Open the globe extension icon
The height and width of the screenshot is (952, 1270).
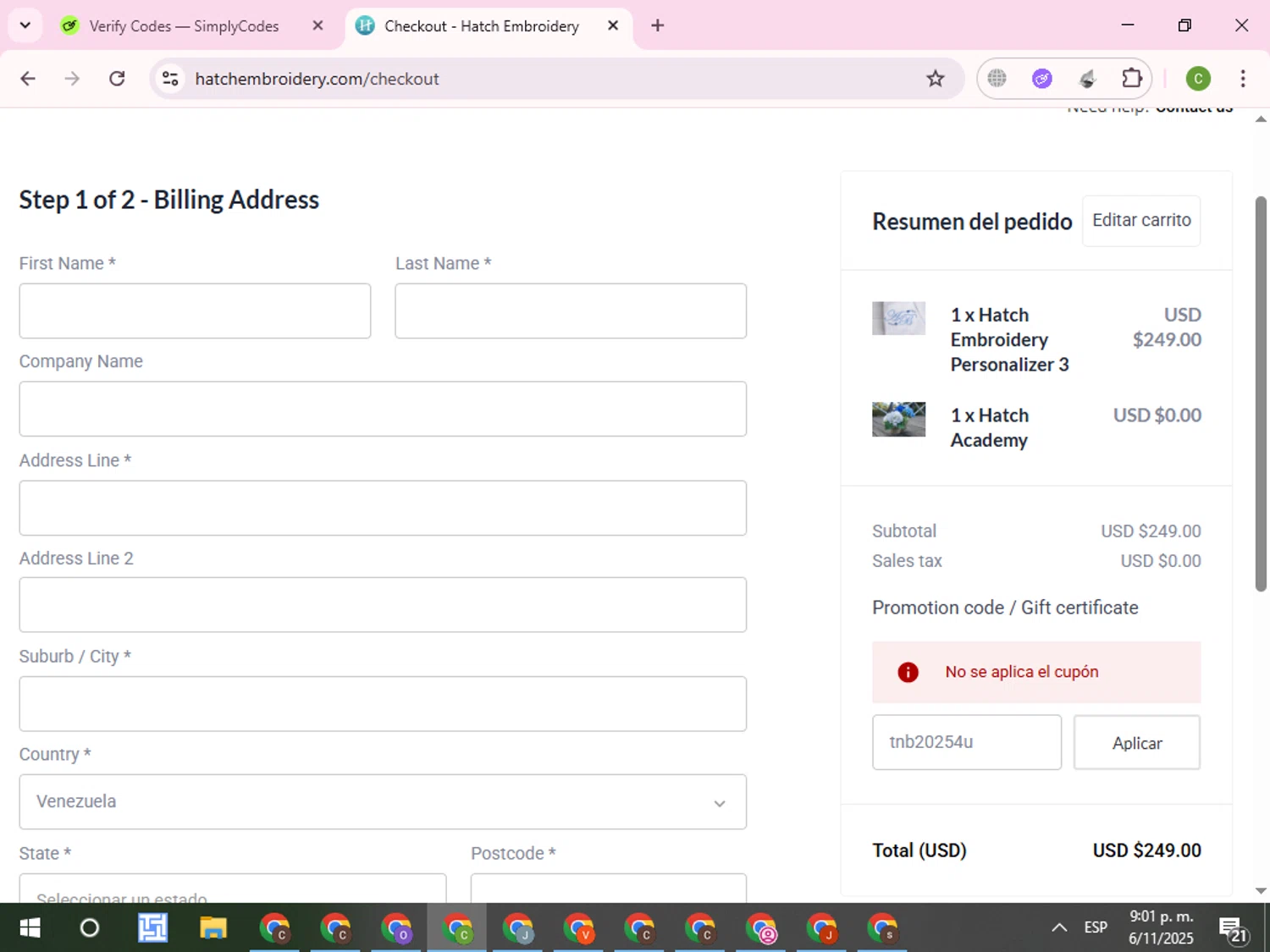coord(997,79)
